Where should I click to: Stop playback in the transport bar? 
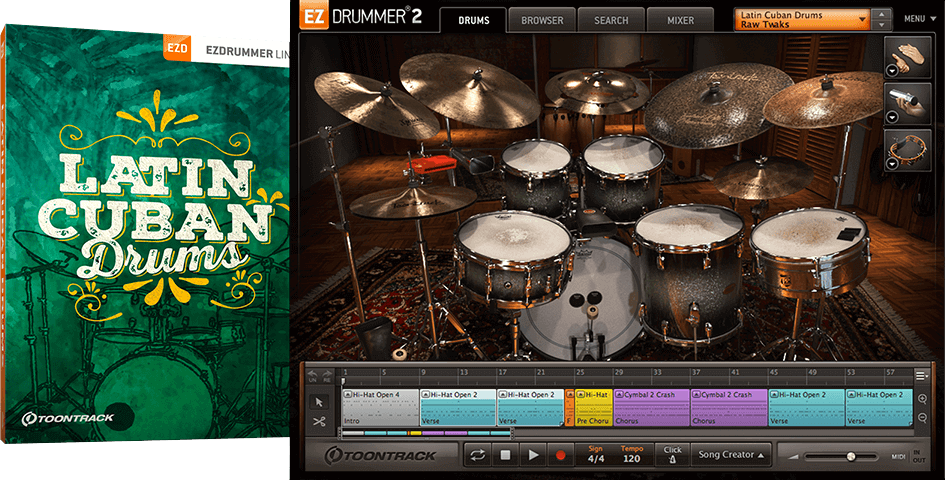tap(505, 455)
